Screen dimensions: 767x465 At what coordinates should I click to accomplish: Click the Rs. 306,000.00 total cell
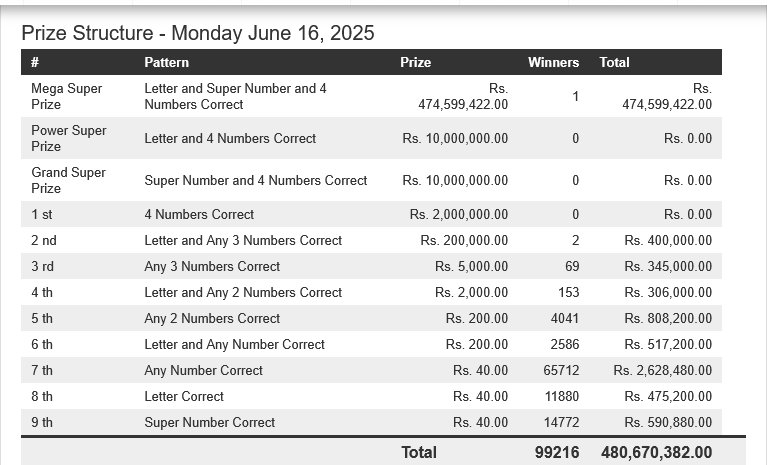[668, 292]
